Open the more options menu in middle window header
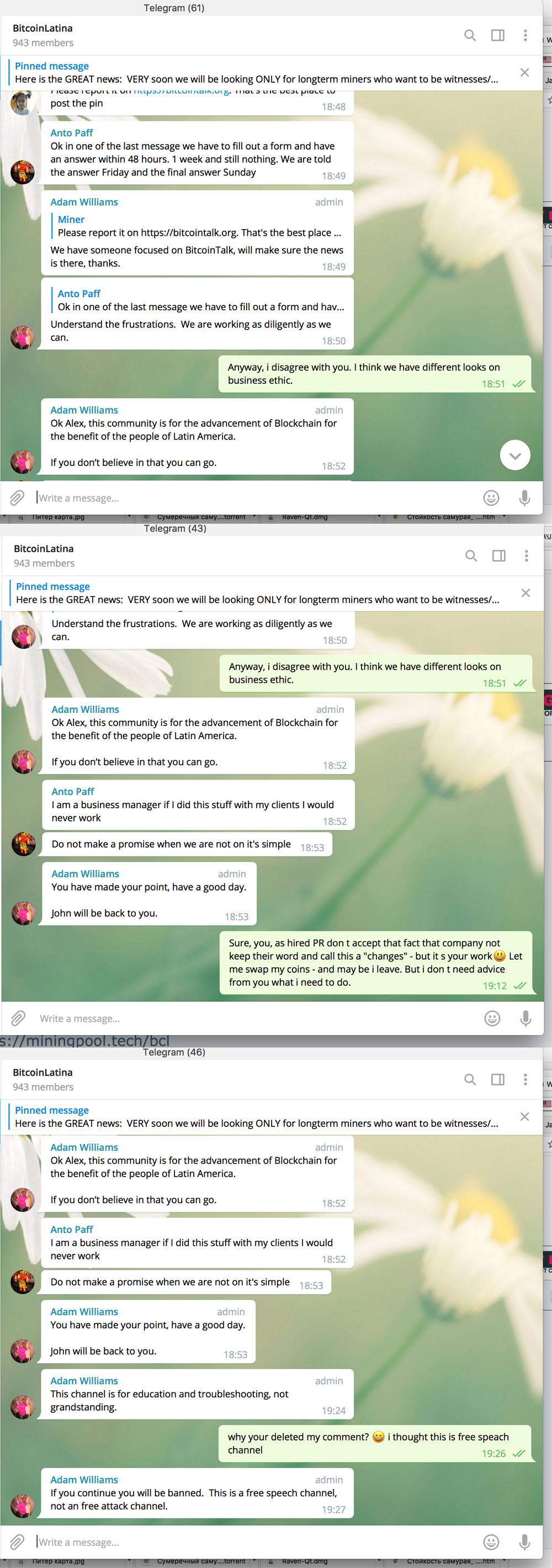Screen dimensions: 552x1568 coord(527,556)
